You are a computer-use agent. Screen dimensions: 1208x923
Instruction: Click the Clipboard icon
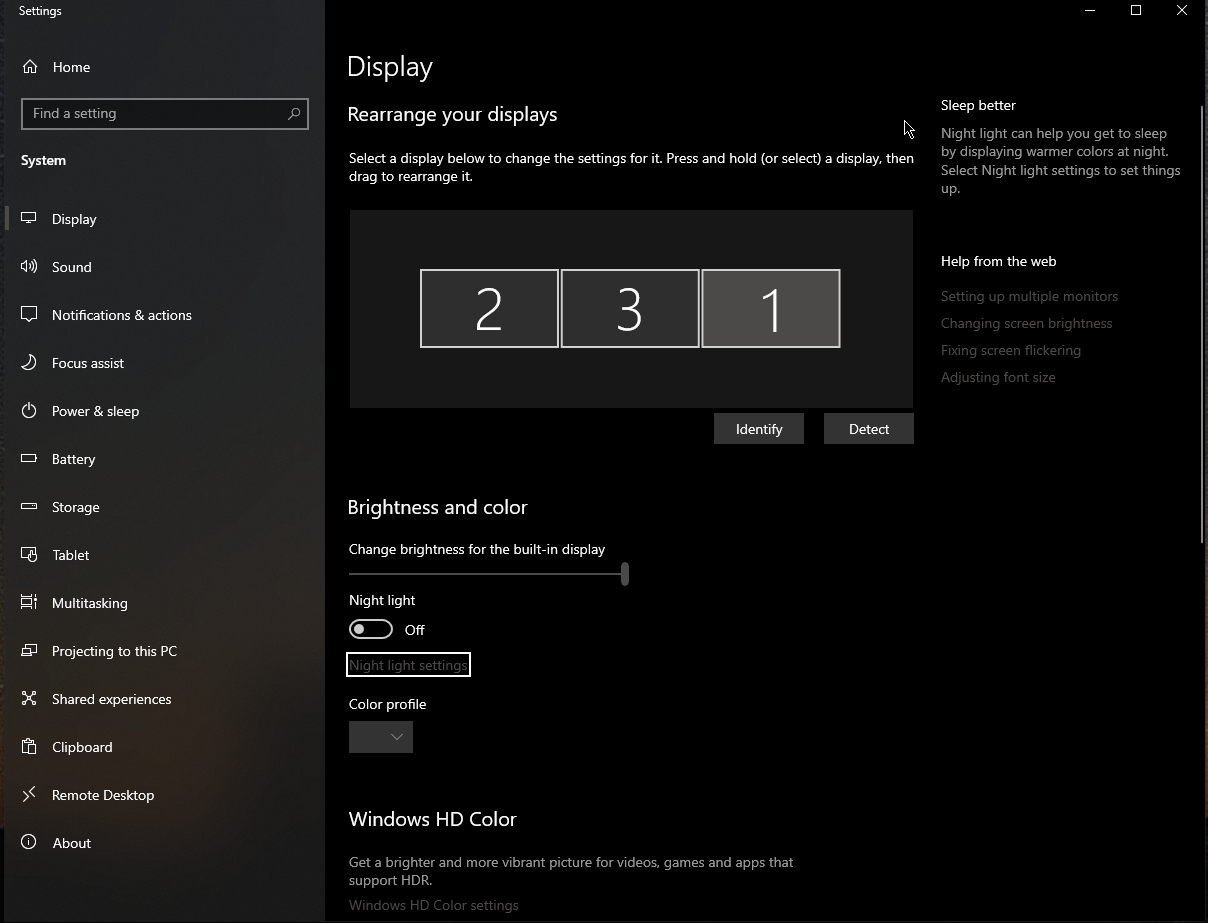coord(30,747)
